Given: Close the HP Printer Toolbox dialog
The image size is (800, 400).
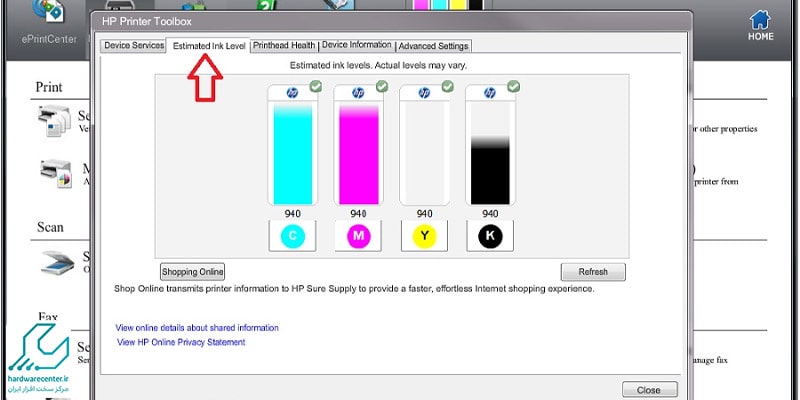Looking at the screenshot, I should coord(649,390).
